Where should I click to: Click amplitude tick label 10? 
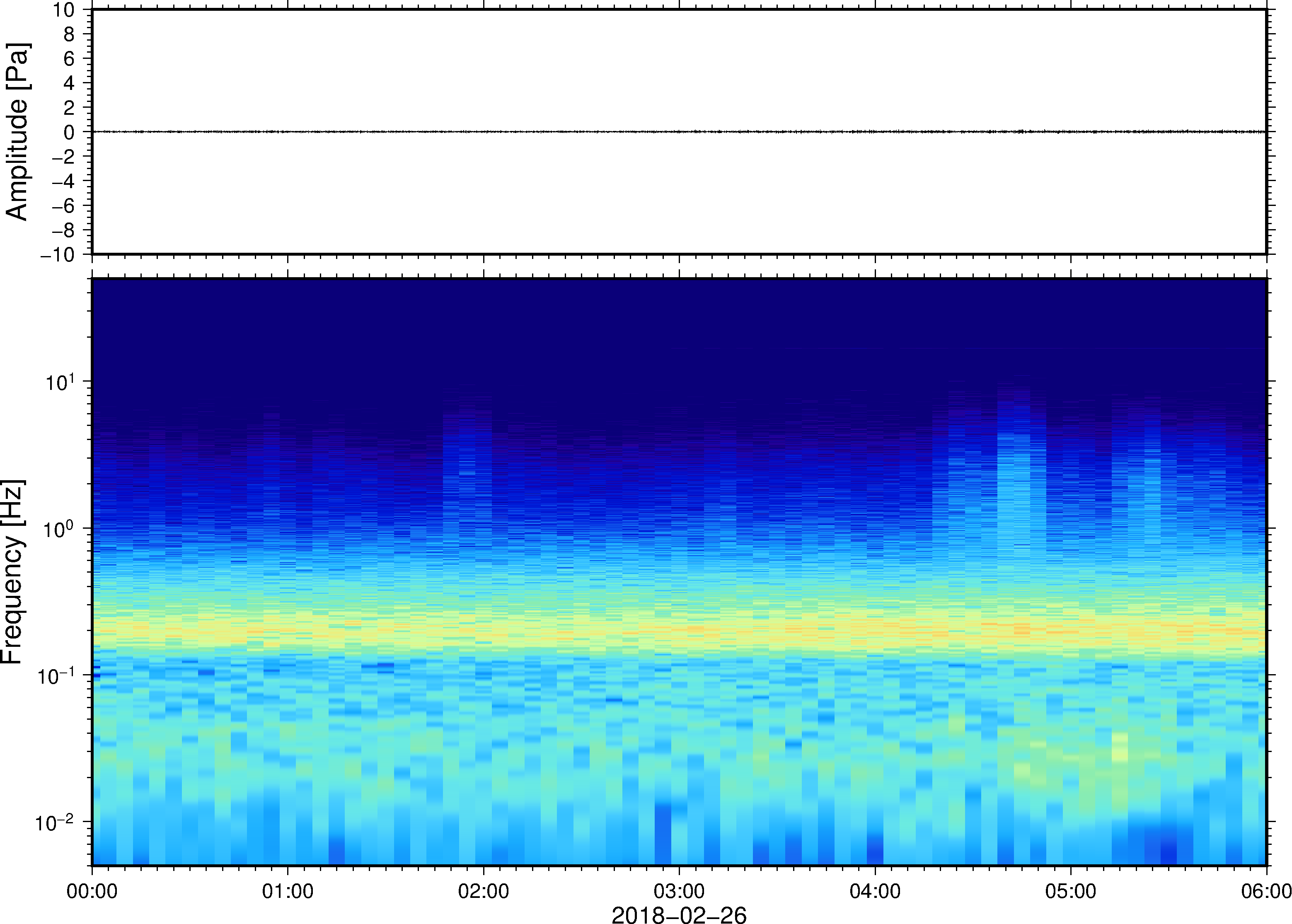coord(64,10)
